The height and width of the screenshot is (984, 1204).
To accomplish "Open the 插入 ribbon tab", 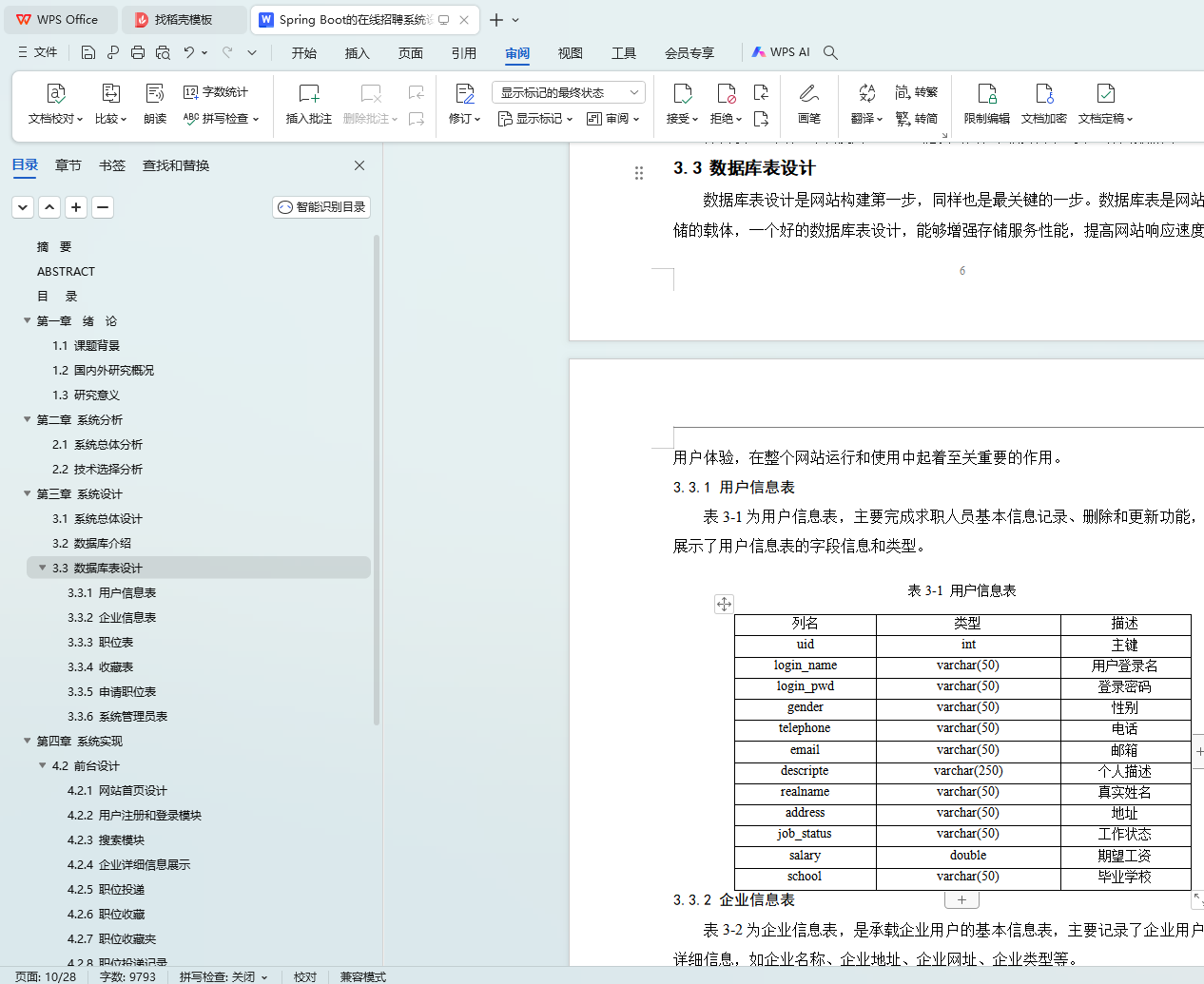I will [x=358, y=52].
